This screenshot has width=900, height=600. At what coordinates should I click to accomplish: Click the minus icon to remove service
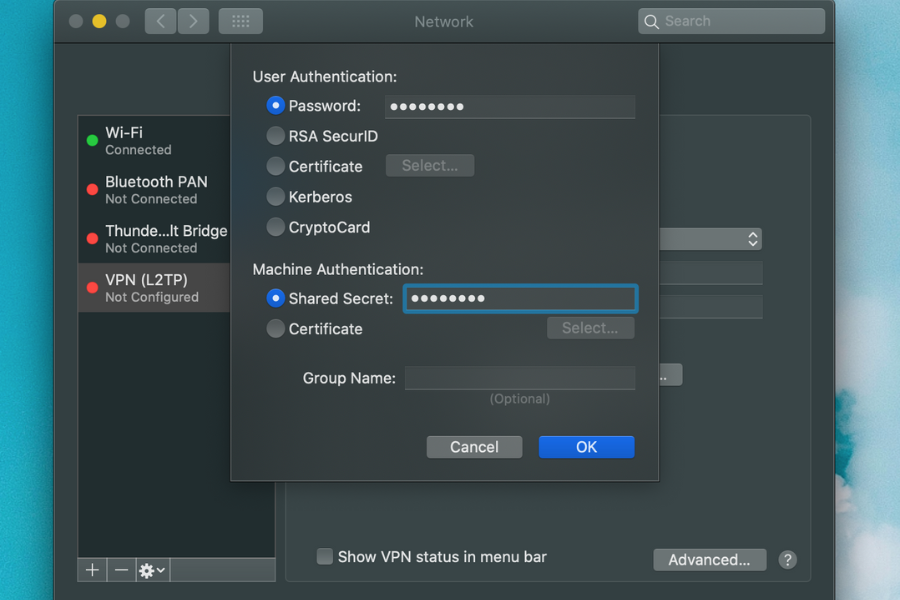121,570
